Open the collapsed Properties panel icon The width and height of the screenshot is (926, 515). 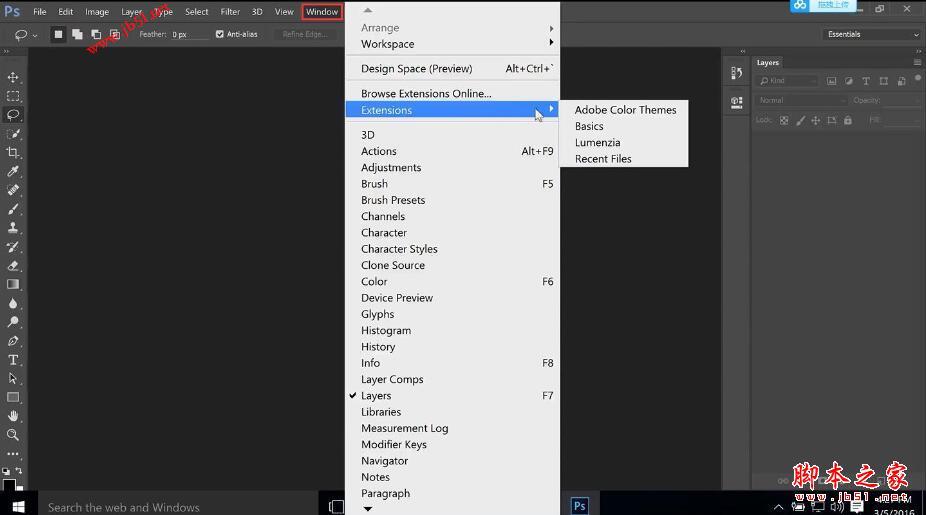point(736,103)
